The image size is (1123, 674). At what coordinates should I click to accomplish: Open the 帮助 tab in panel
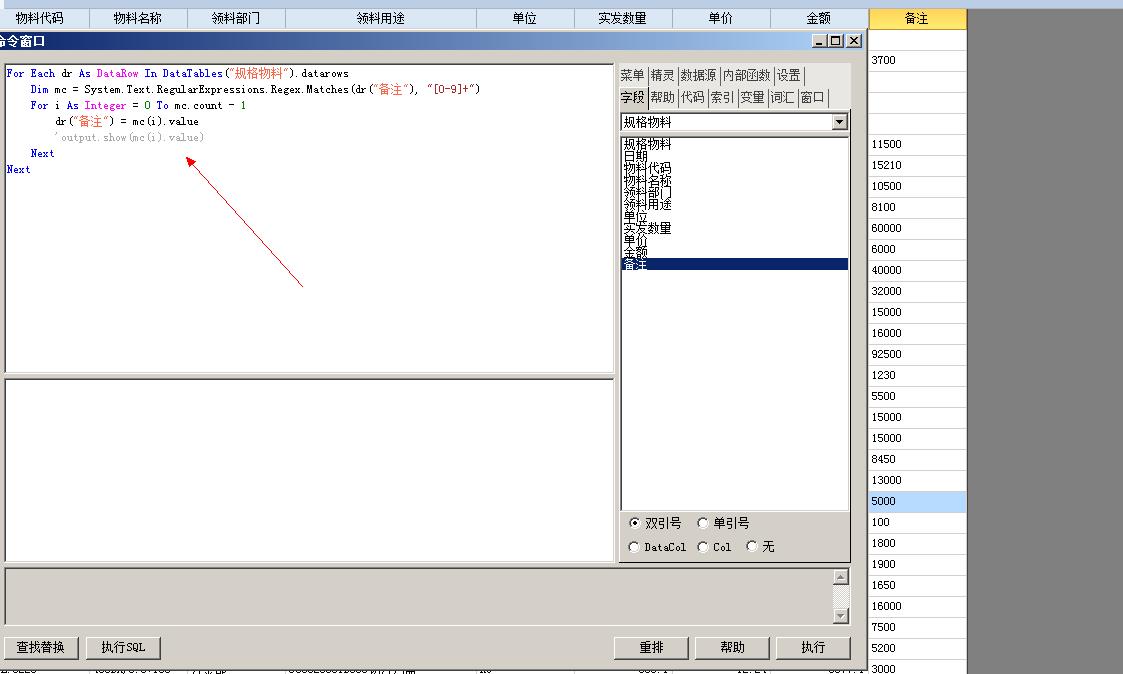click(x=662, y=97)
